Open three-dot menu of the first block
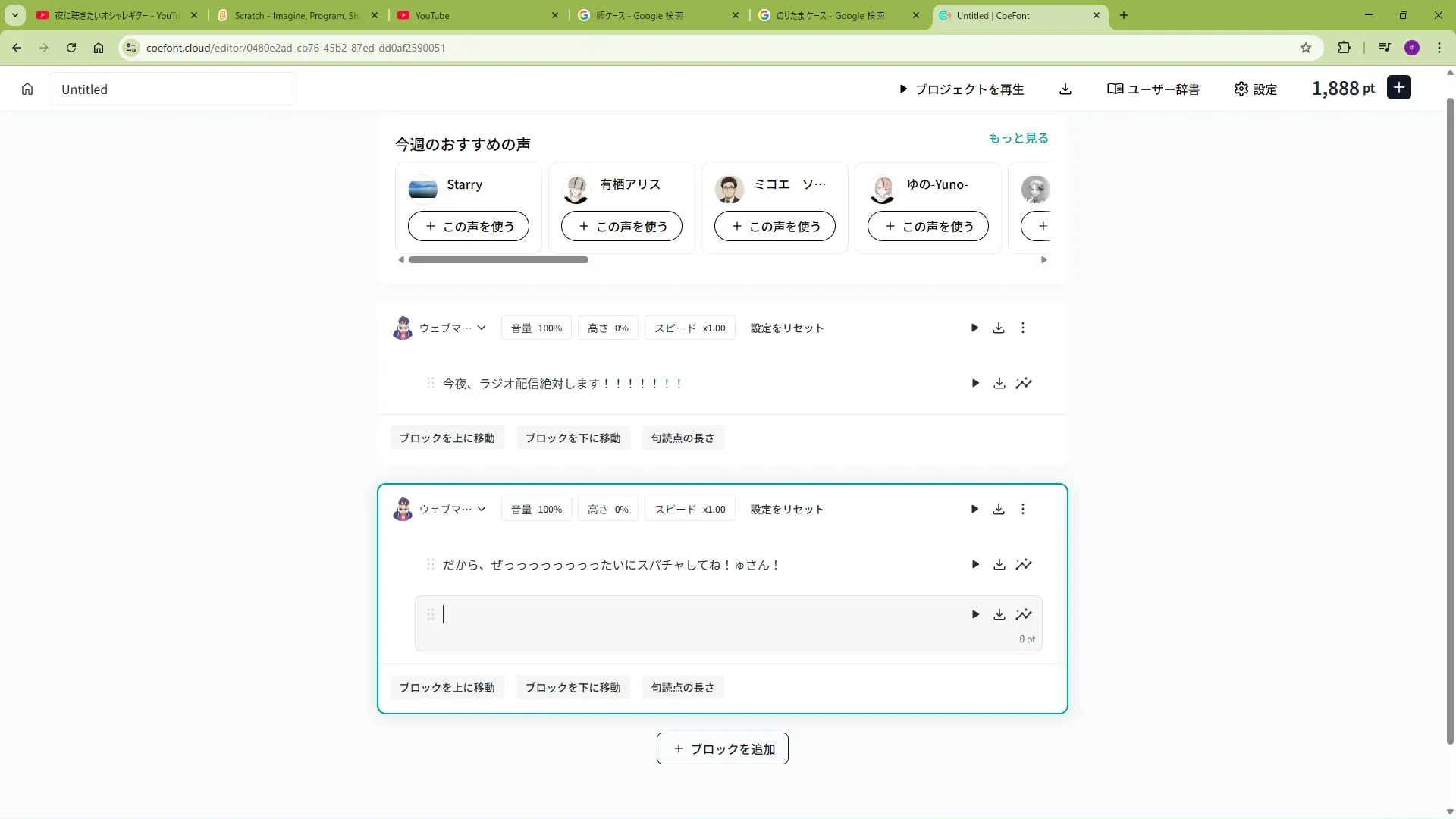Image resolution: width=1456 pixels, height=819 pixels. [x=1023, y=328]
